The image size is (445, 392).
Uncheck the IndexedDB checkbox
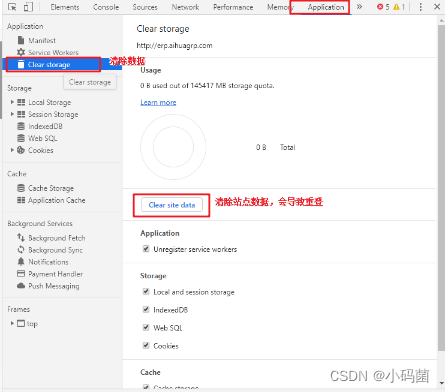point(146,309)
